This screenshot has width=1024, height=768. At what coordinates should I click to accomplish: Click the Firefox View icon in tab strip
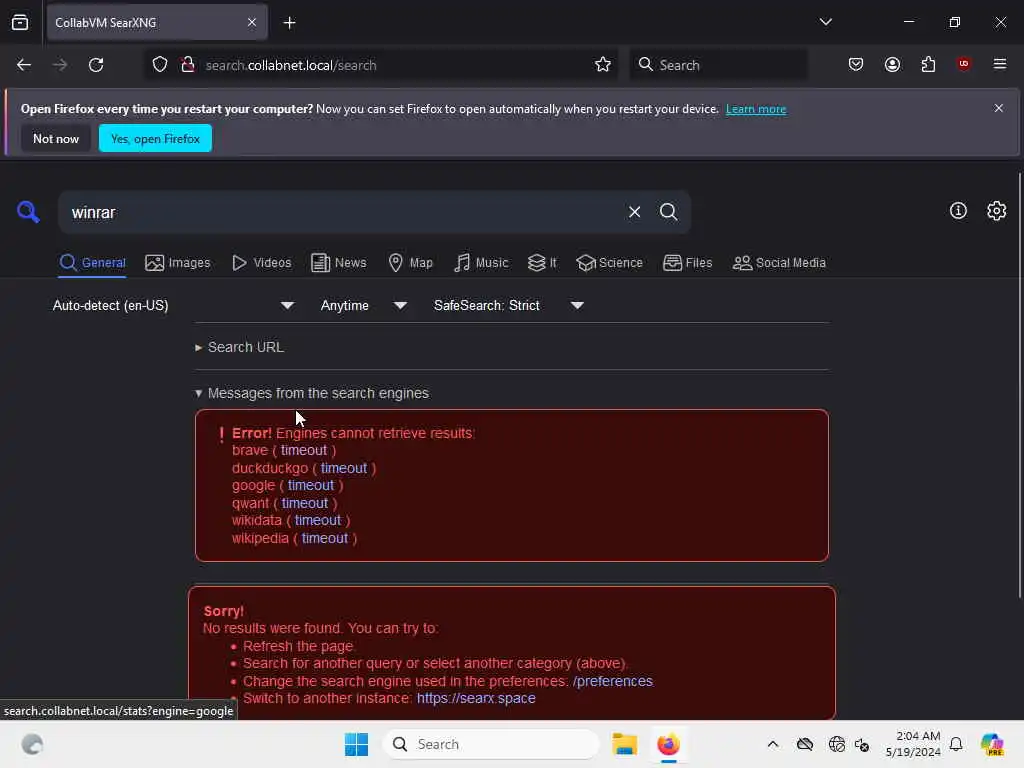[x=20, y=22]
